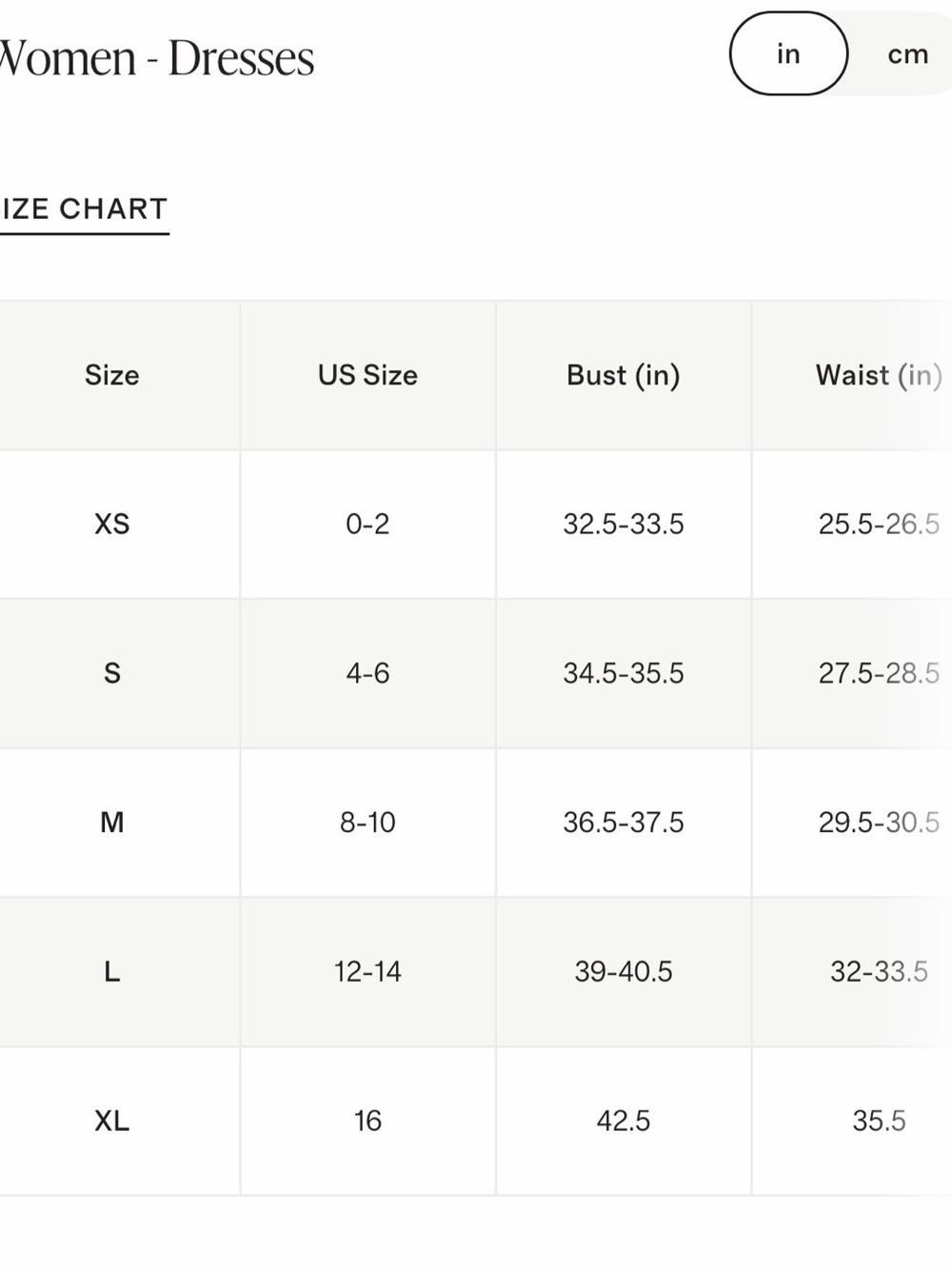952x1269 pixels.
Task: Select the S size row label
Action: 112,673
